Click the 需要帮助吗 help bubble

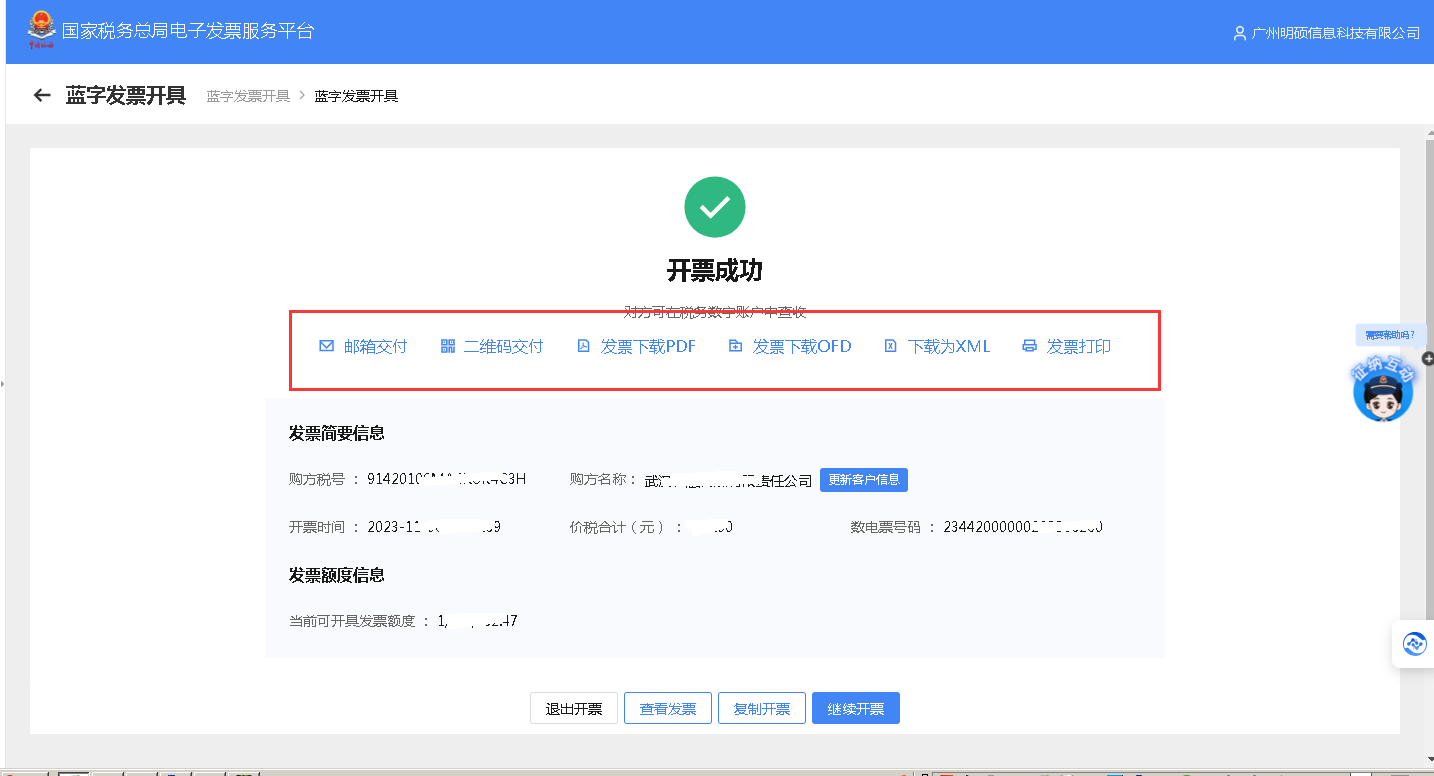coord(1390,335)
